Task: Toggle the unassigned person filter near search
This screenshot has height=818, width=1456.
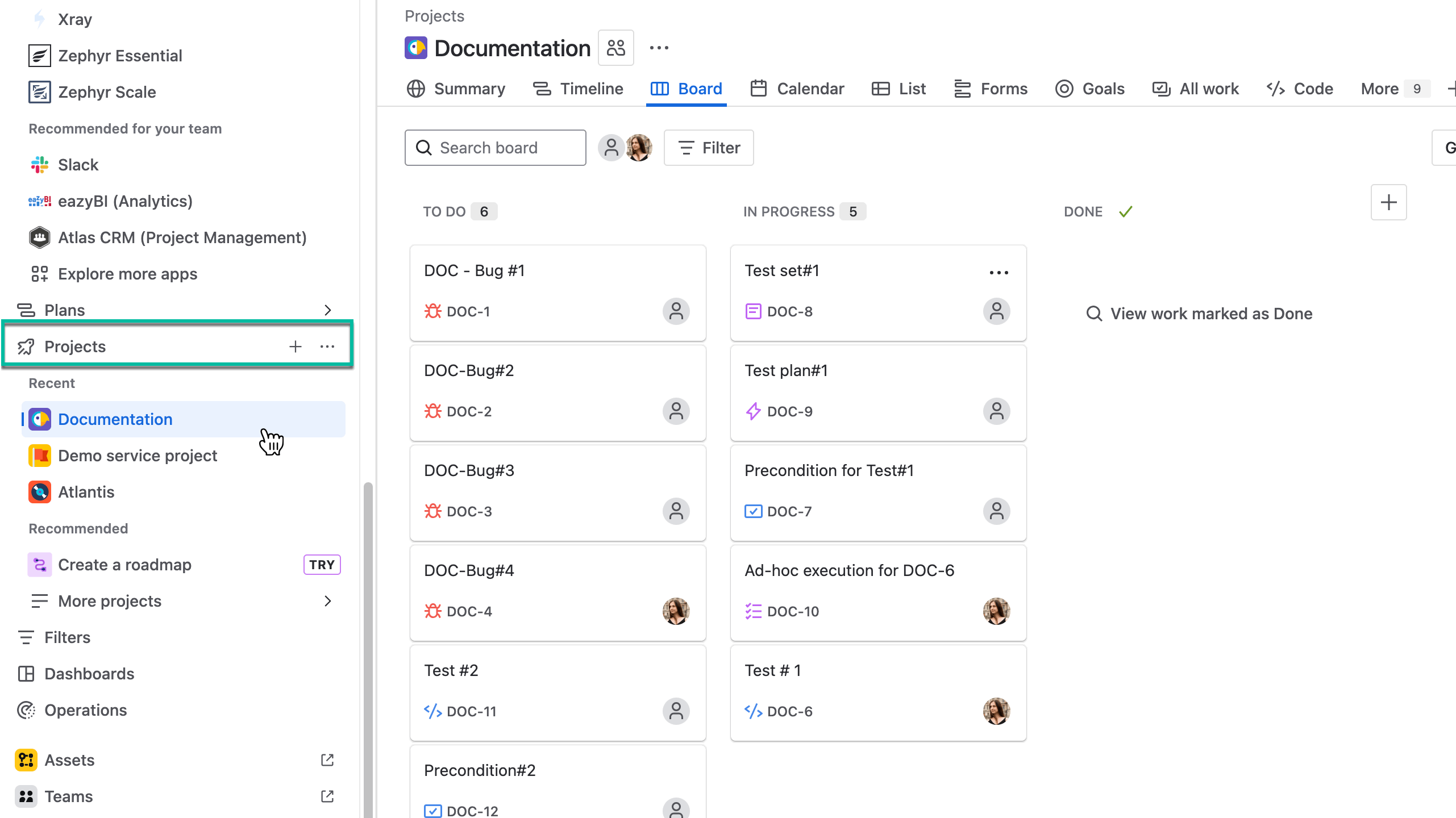Action: pos(611,148)
